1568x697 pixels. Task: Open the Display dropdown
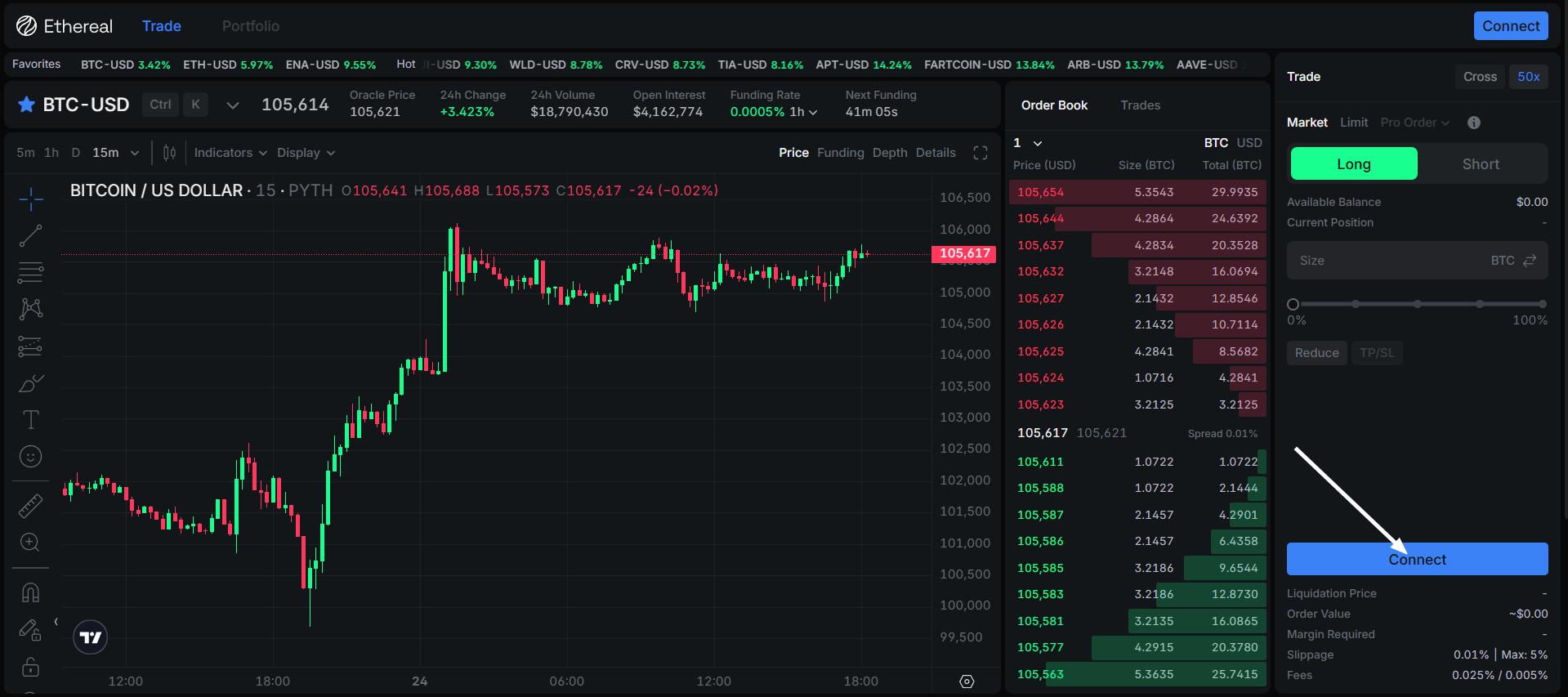[x=306, y=153]
